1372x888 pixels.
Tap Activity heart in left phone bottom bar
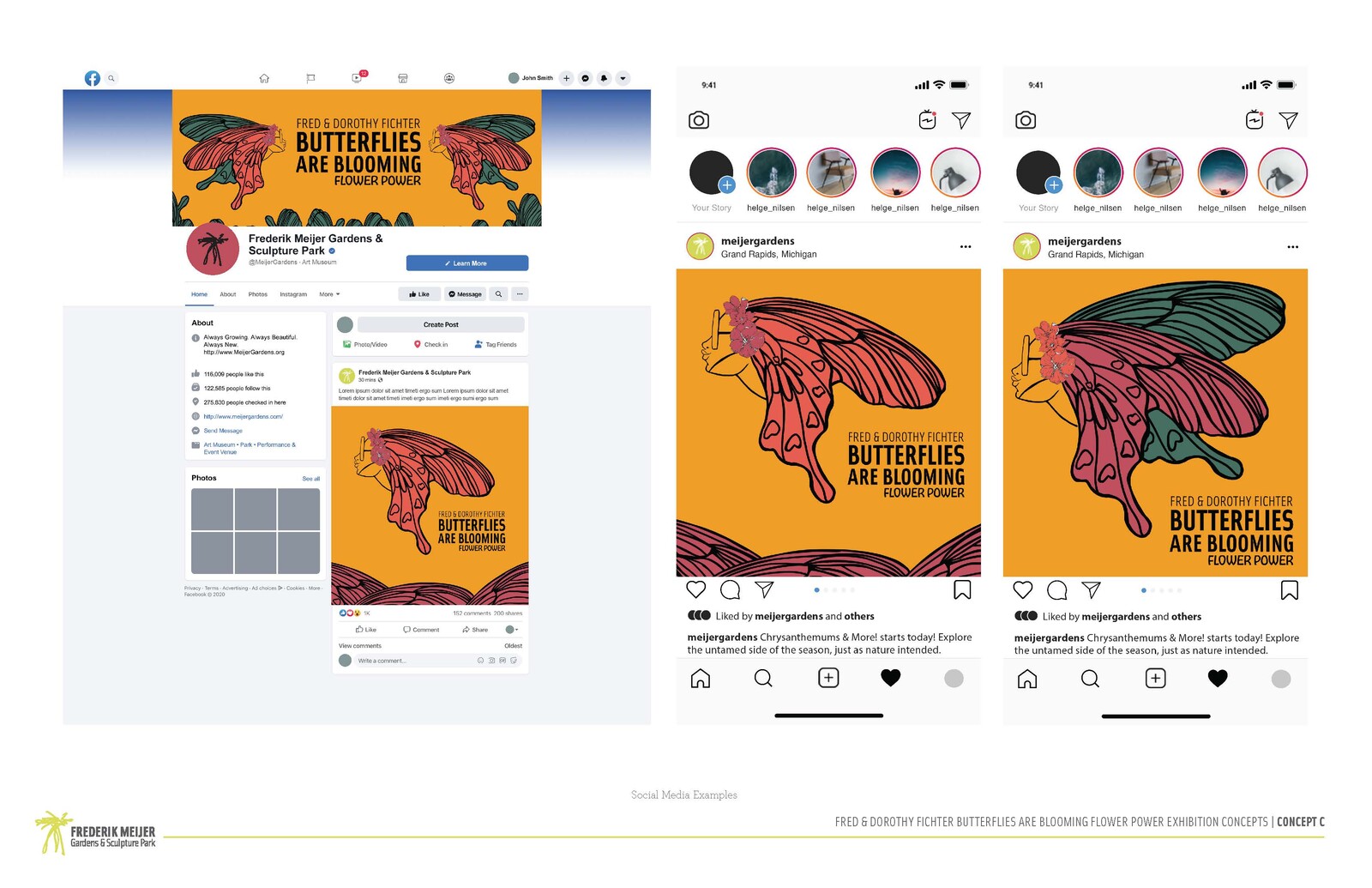pyautogui.click(x=891, y=679)
